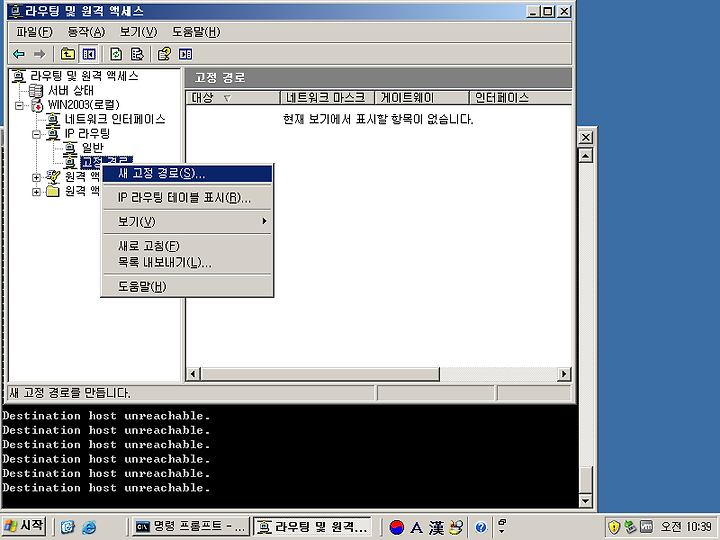The image size is (720, 540).
Task: Toggle the console tree show/hide icon
Action: (89, 54)
